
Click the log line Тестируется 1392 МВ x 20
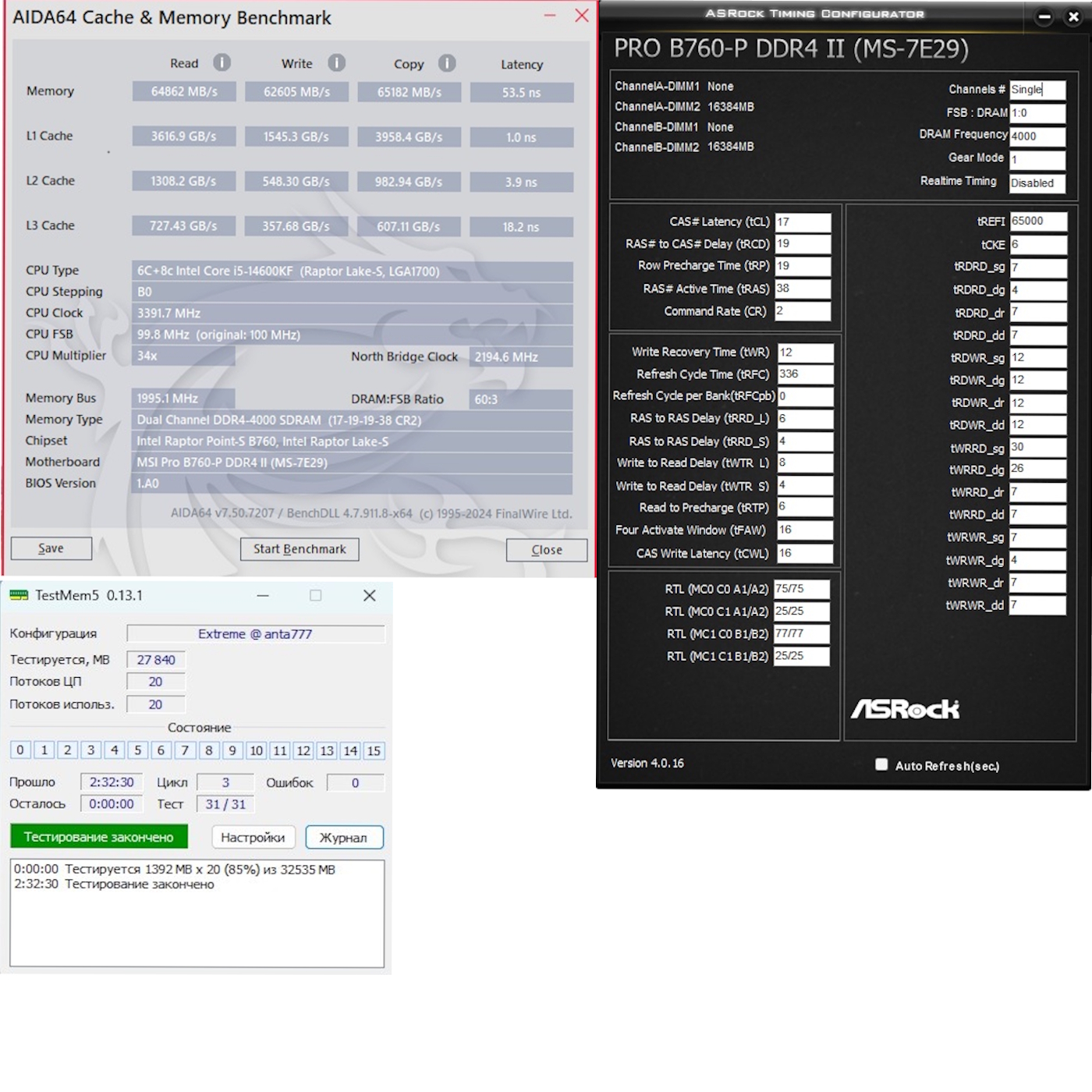[175, 870]
